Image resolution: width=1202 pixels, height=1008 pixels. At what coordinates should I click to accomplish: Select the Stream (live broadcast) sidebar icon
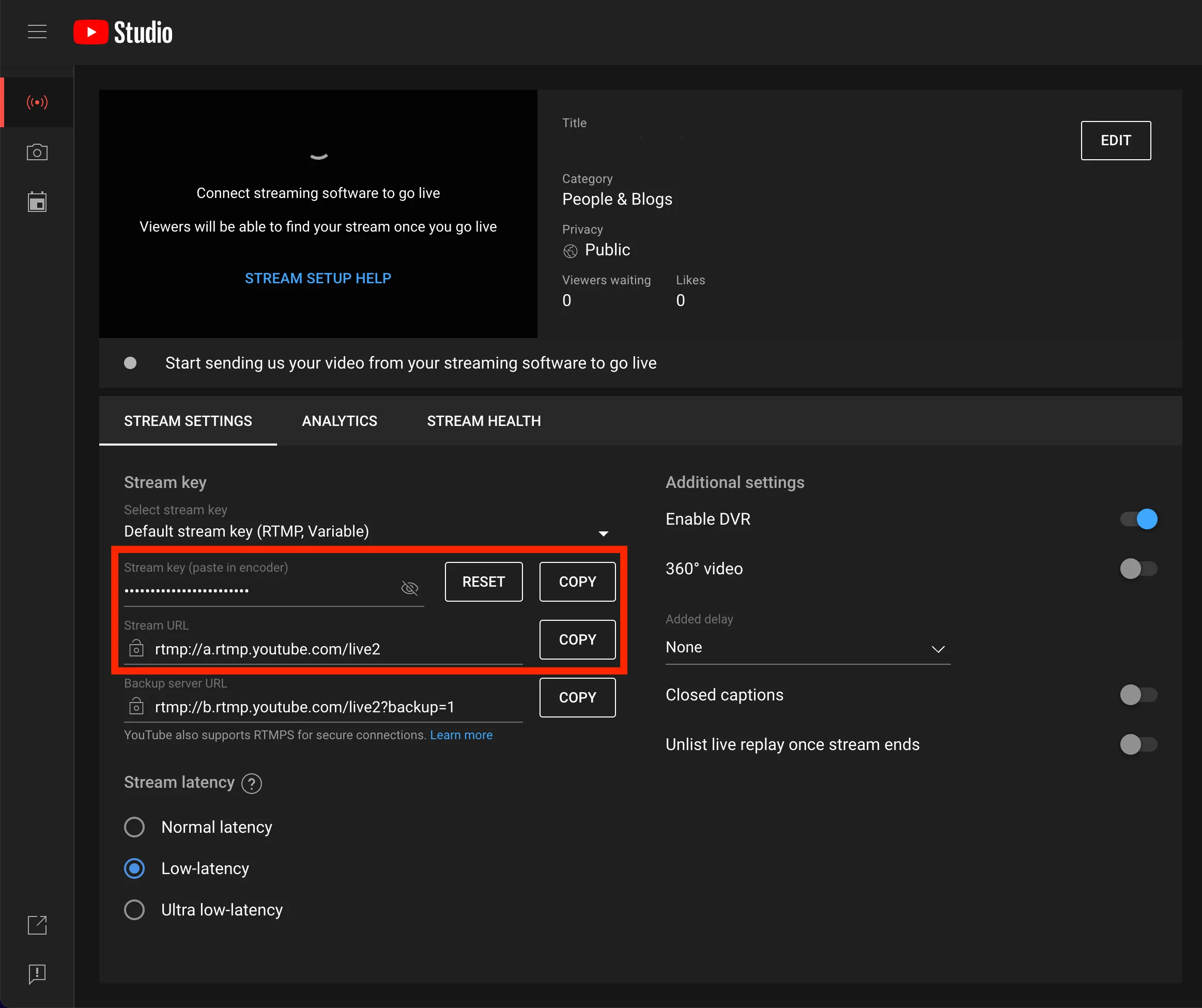pyautogui.click(x=37, y=102)
